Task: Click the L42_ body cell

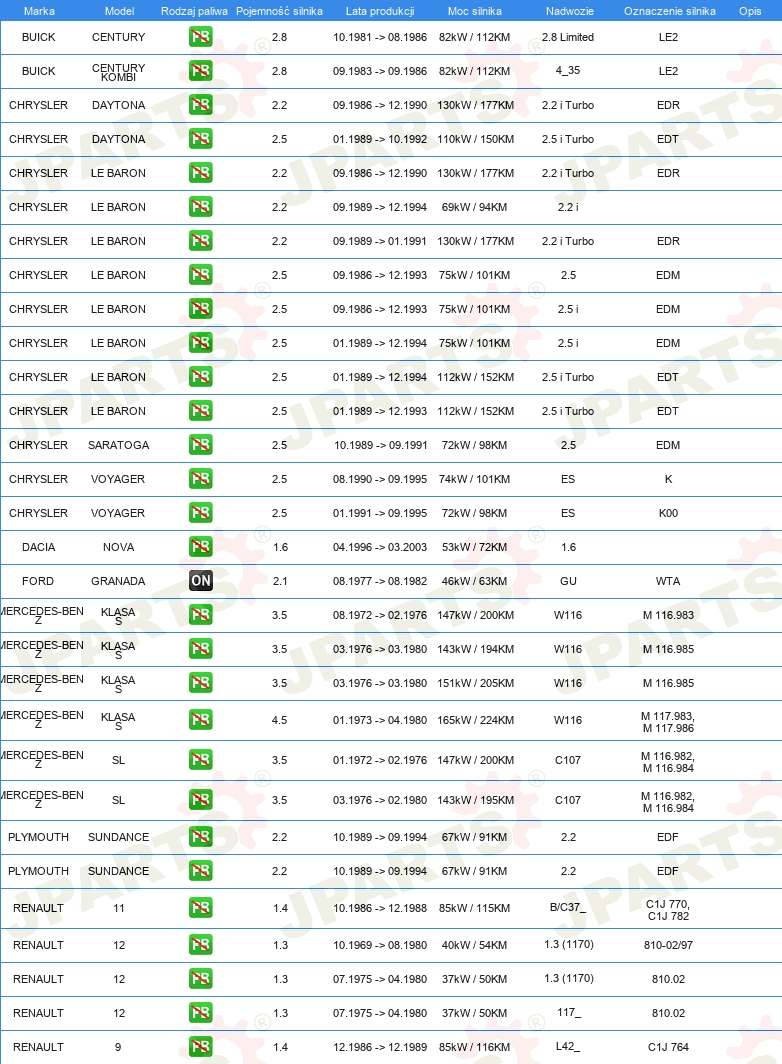Action: [567, 1046]
